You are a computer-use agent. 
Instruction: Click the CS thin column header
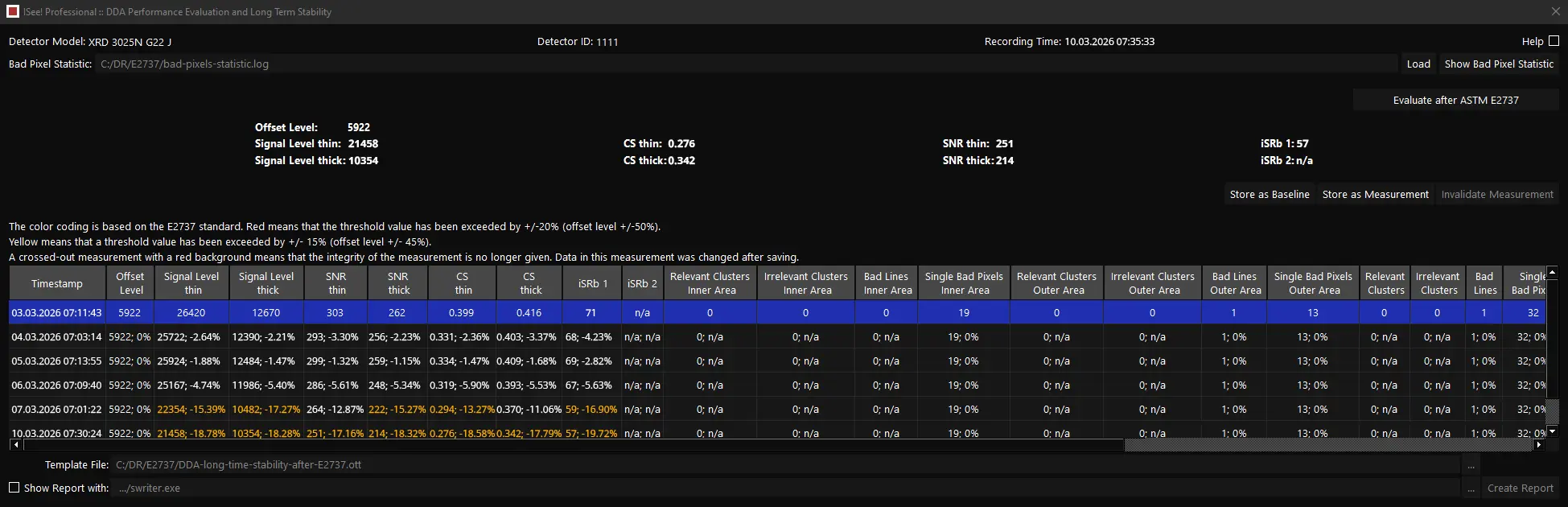[x=462, y=283]
